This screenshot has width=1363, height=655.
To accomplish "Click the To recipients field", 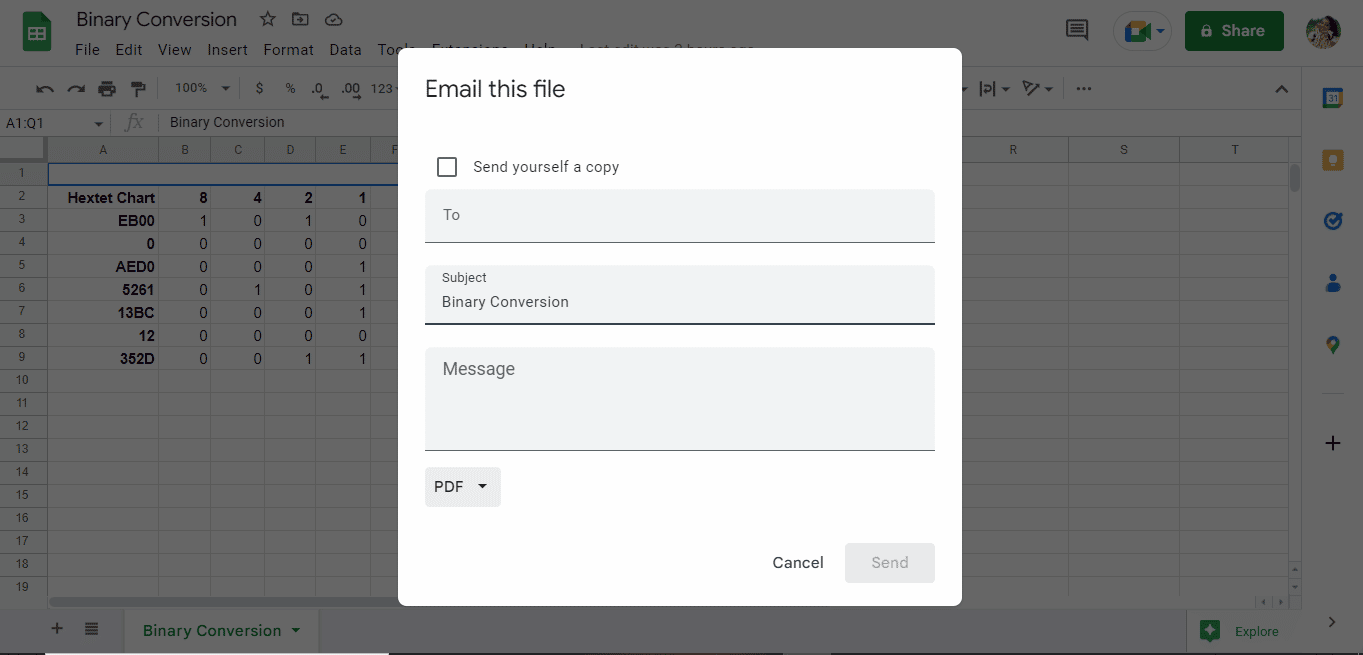I will pyautogui.click(x=680, y=216).
